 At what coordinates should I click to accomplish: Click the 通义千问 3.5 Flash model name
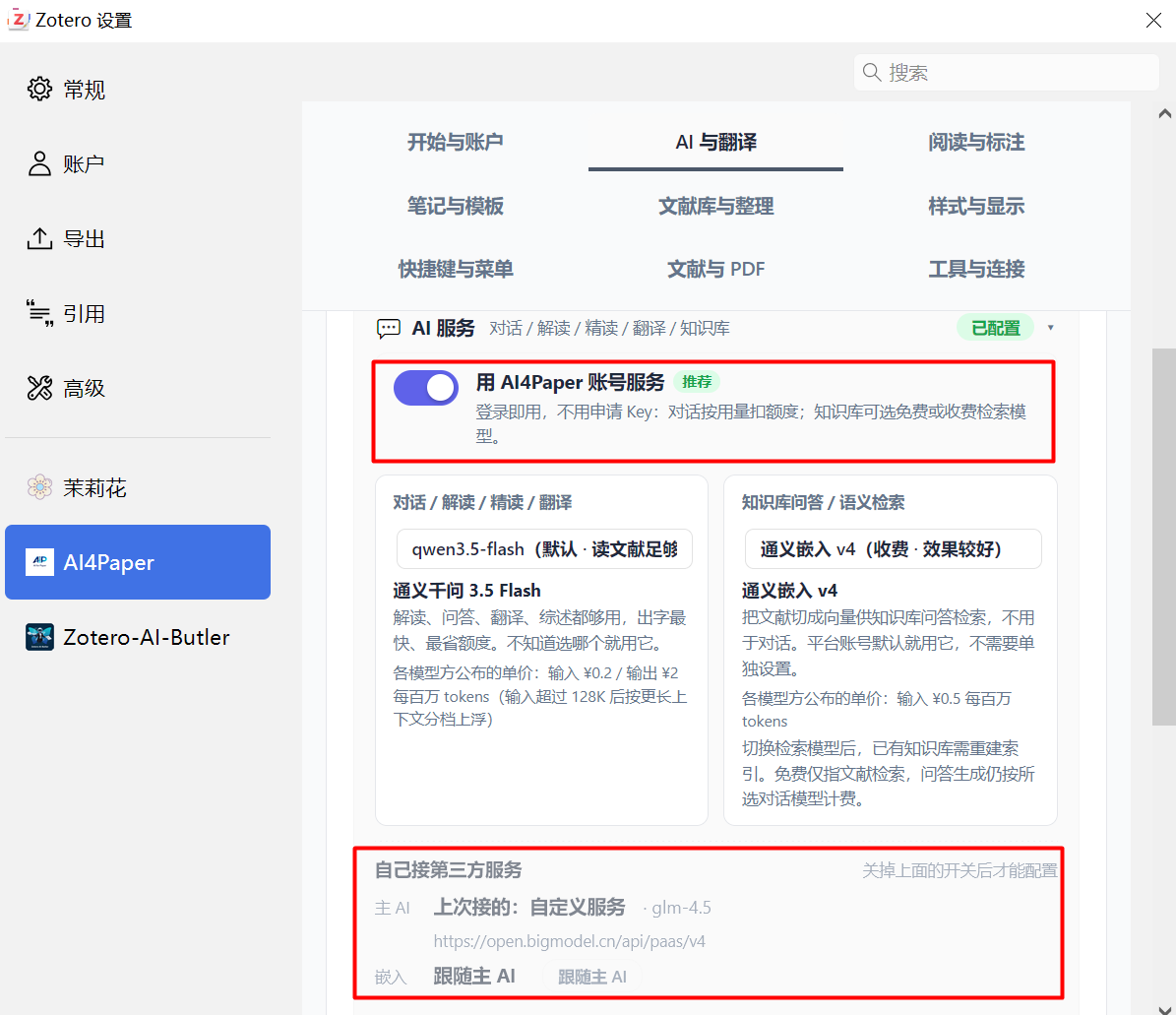click(466, 591)
